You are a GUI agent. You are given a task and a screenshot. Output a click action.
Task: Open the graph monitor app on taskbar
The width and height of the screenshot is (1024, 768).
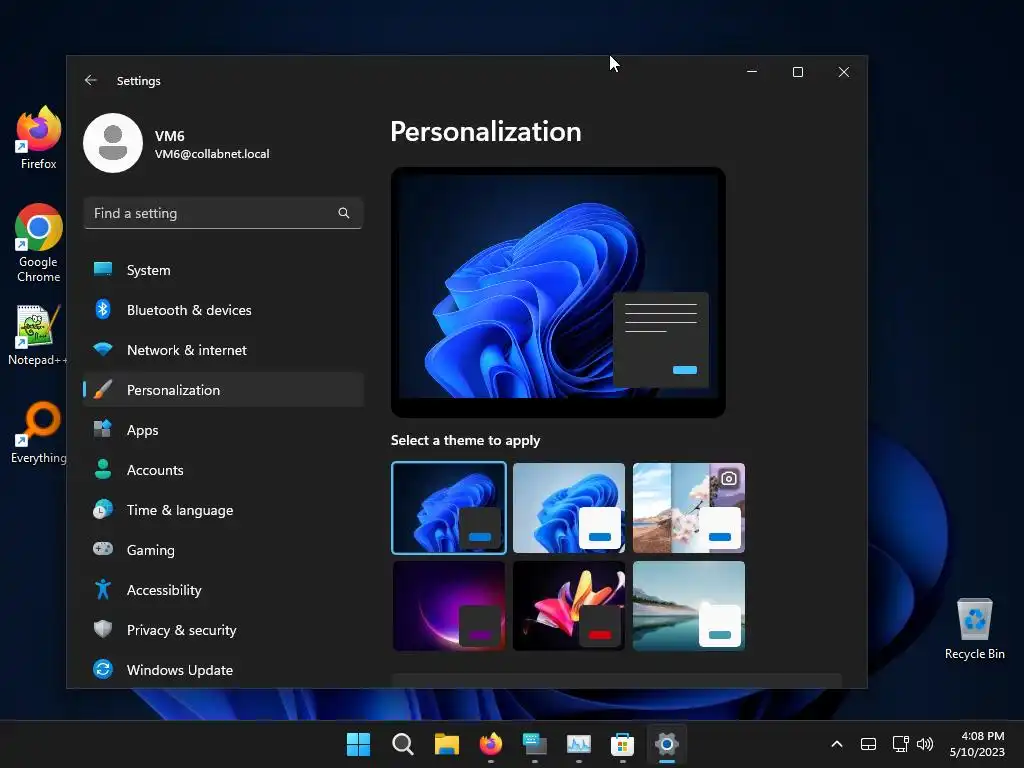(579, 744)
